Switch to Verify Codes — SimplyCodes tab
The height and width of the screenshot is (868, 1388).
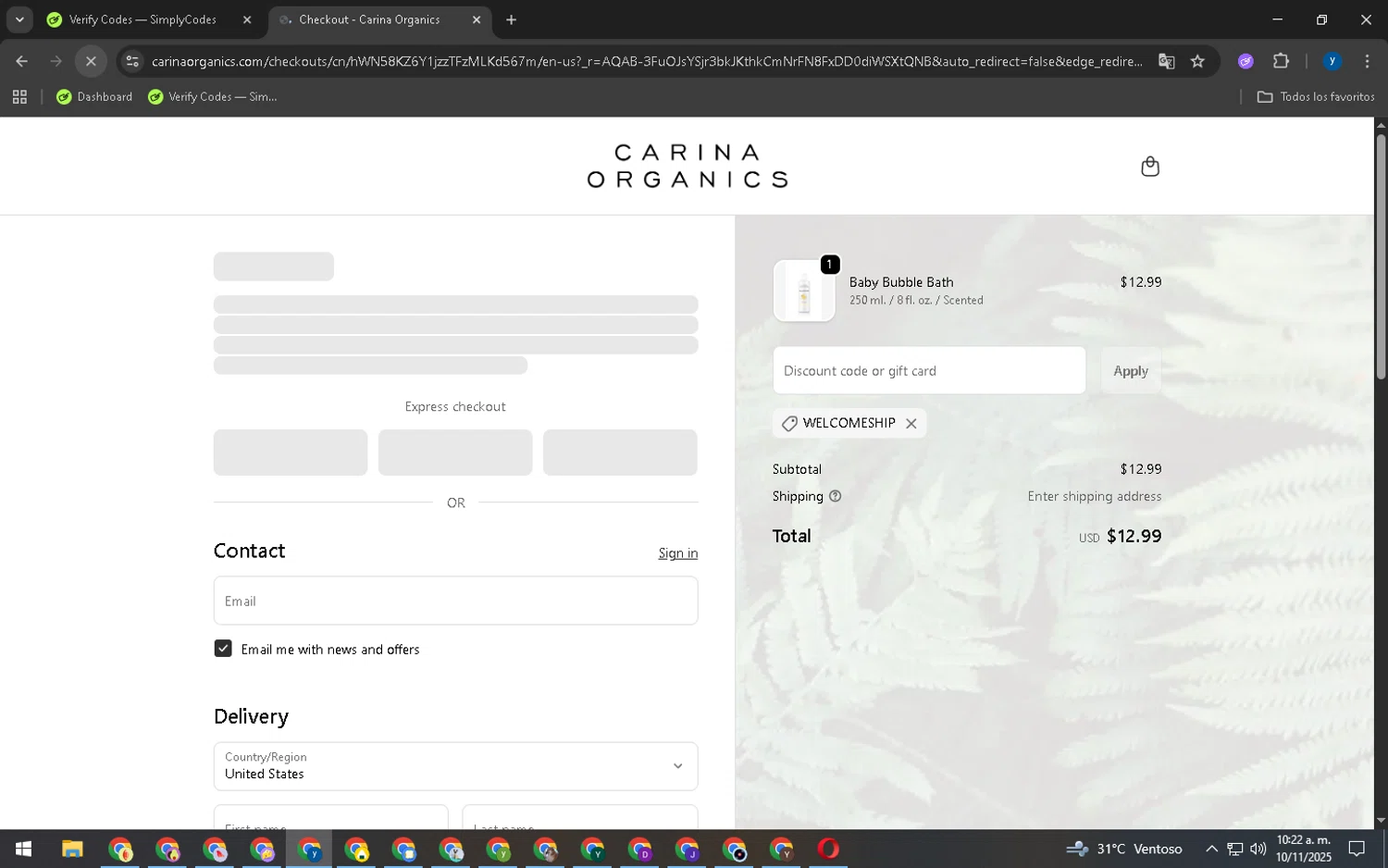coord(142,19)
